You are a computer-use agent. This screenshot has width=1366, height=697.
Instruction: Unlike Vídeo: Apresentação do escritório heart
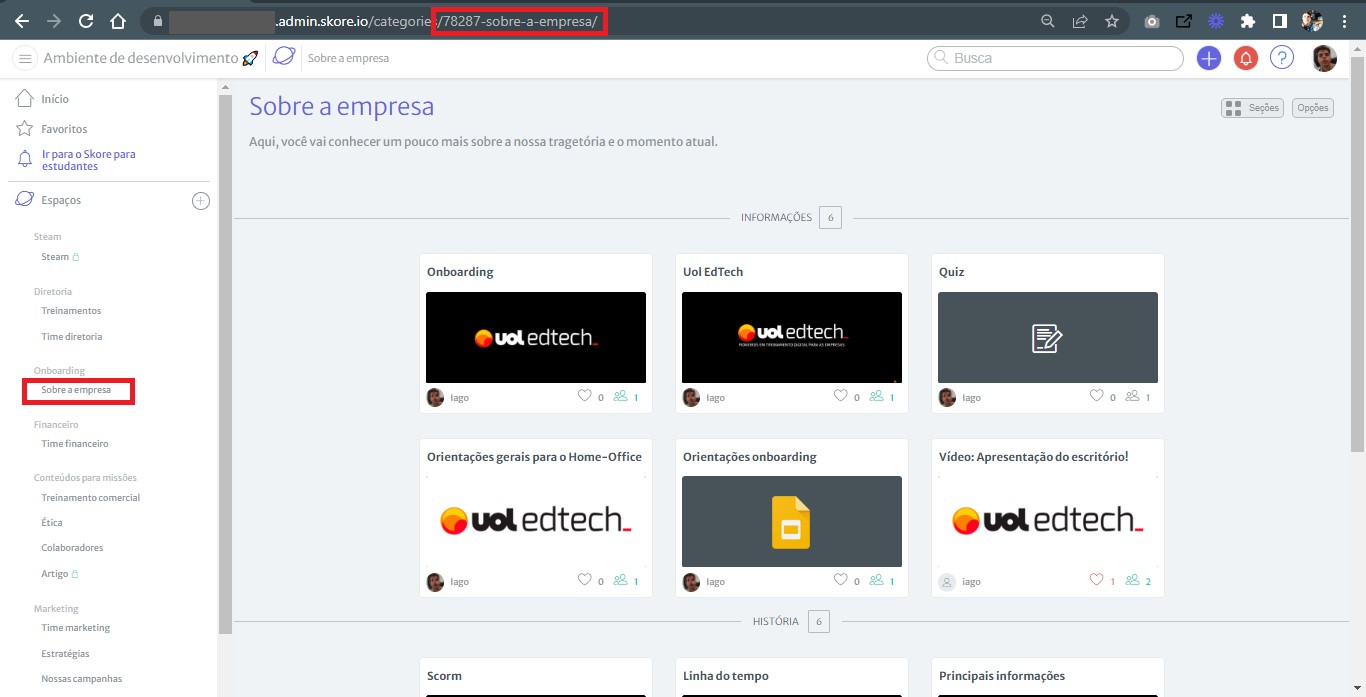pos(1097,580)
